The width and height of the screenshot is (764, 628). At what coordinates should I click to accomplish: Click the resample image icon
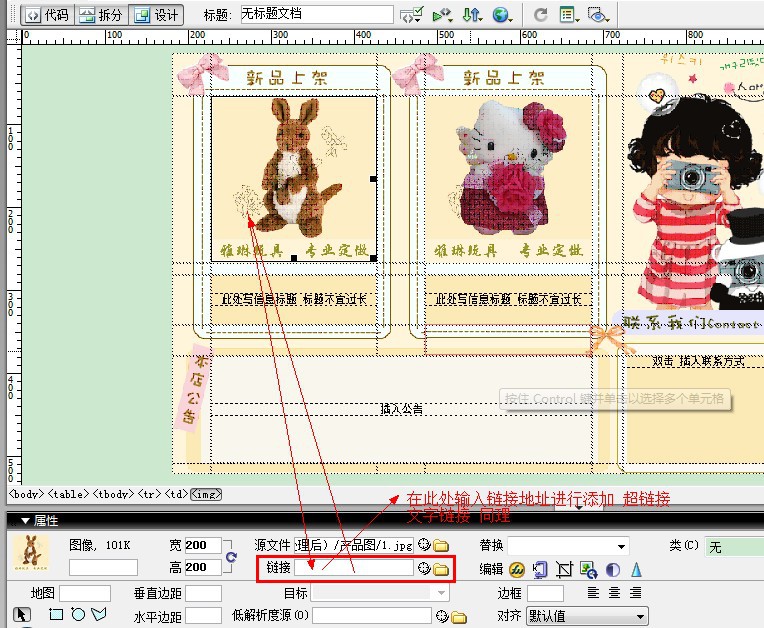click(x=589, y=569)
